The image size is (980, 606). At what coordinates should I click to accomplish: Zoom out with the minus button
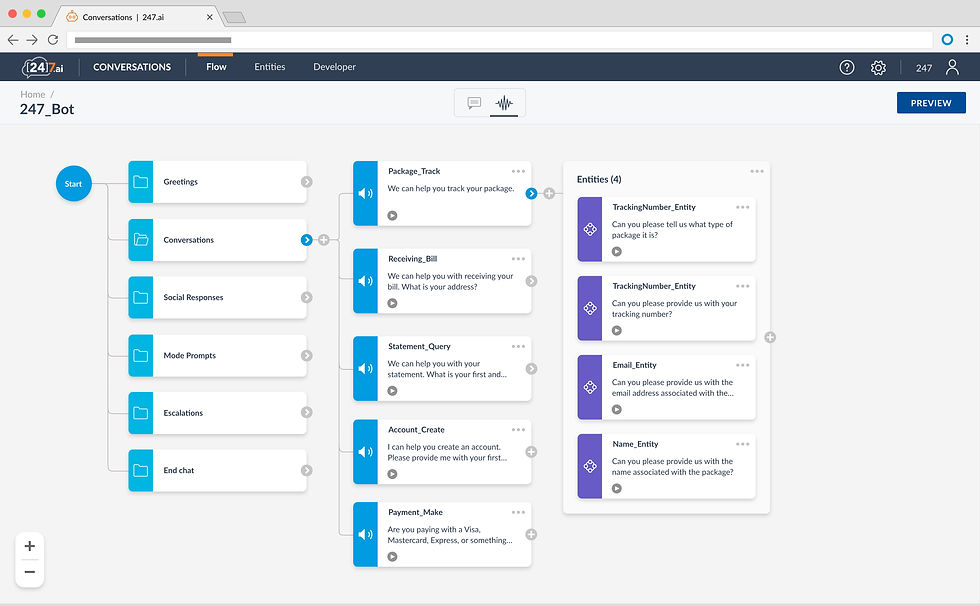click(x=29, y=572)
